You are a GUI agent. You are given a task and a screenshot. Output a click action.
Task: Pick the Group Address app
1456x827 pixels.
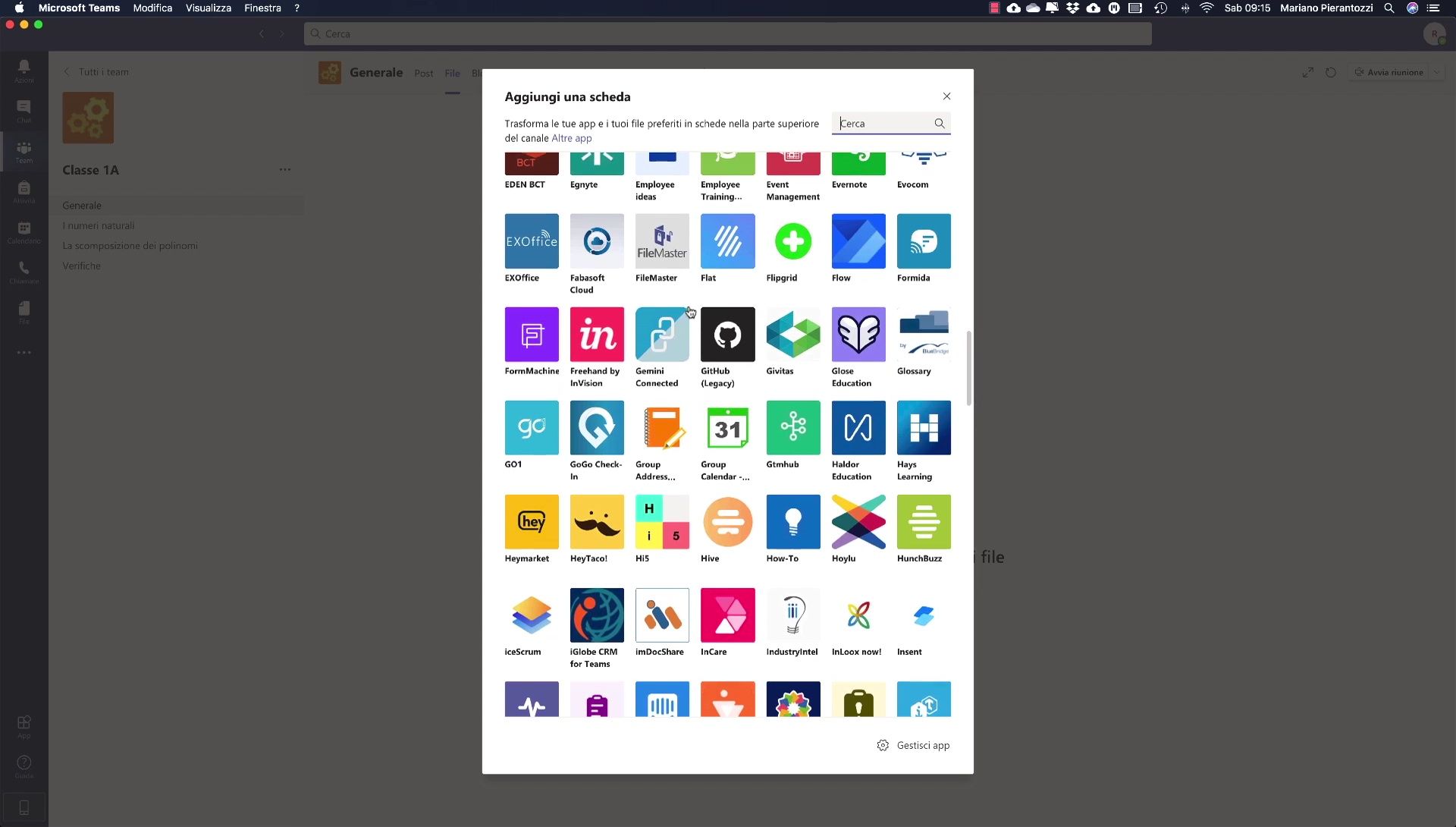click(x=662, y=428)
